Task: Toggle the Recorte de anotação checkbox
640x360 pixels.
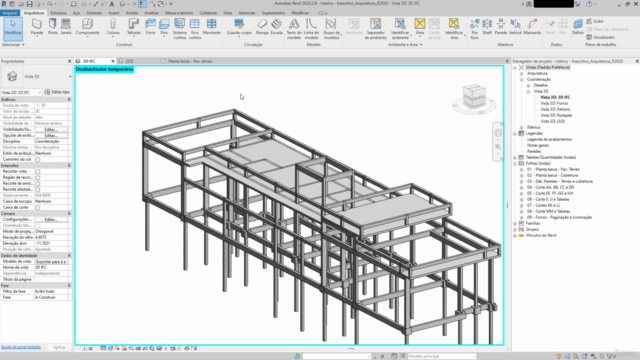Action: 38,184
